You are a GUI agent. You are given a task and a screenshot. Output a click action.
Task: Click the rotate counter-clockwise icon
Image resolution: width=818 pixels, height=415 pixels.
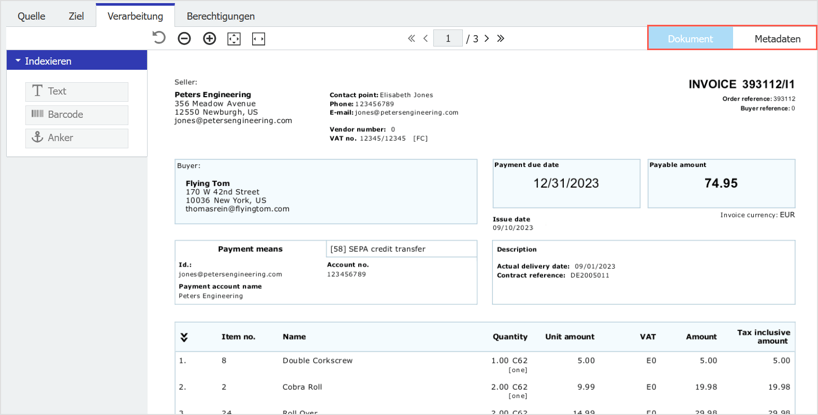coord(159,38)
